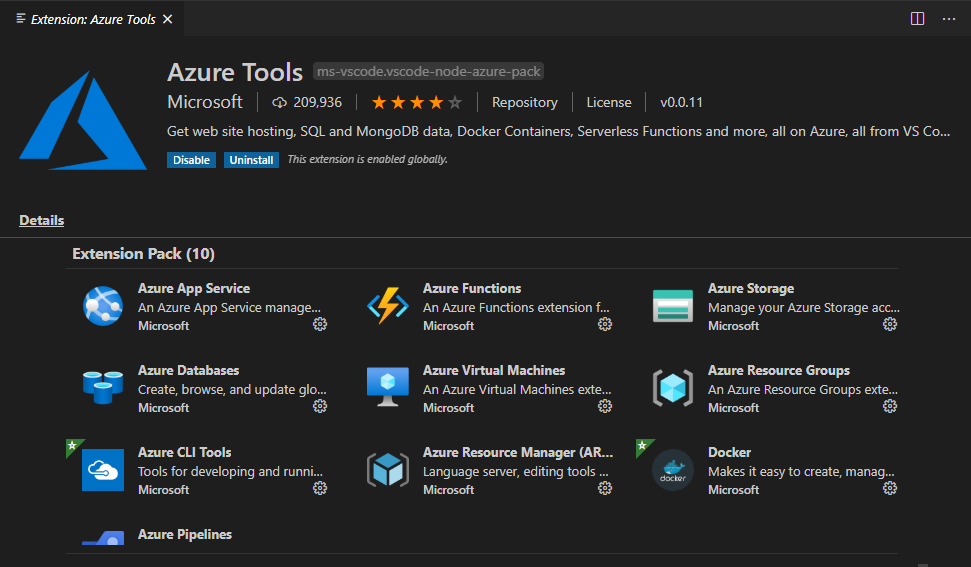Click the Azure App Service extension icon
This screenshot has height=567, width=971.
coord(103,306)
